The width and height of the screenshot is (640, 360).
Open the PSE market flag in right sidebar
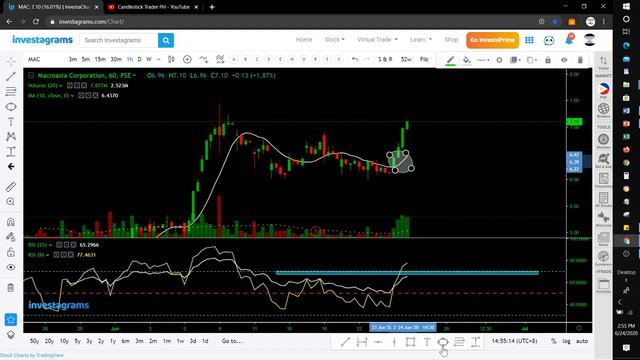pos(603,90)
